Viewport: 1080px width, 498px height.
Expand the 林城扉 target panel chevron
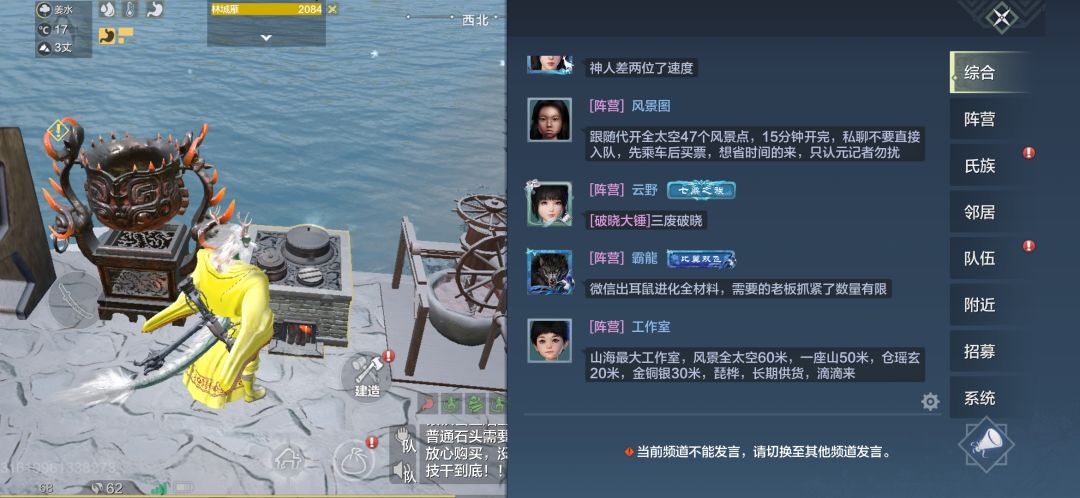pyautogui.click(x=266, y=38)
